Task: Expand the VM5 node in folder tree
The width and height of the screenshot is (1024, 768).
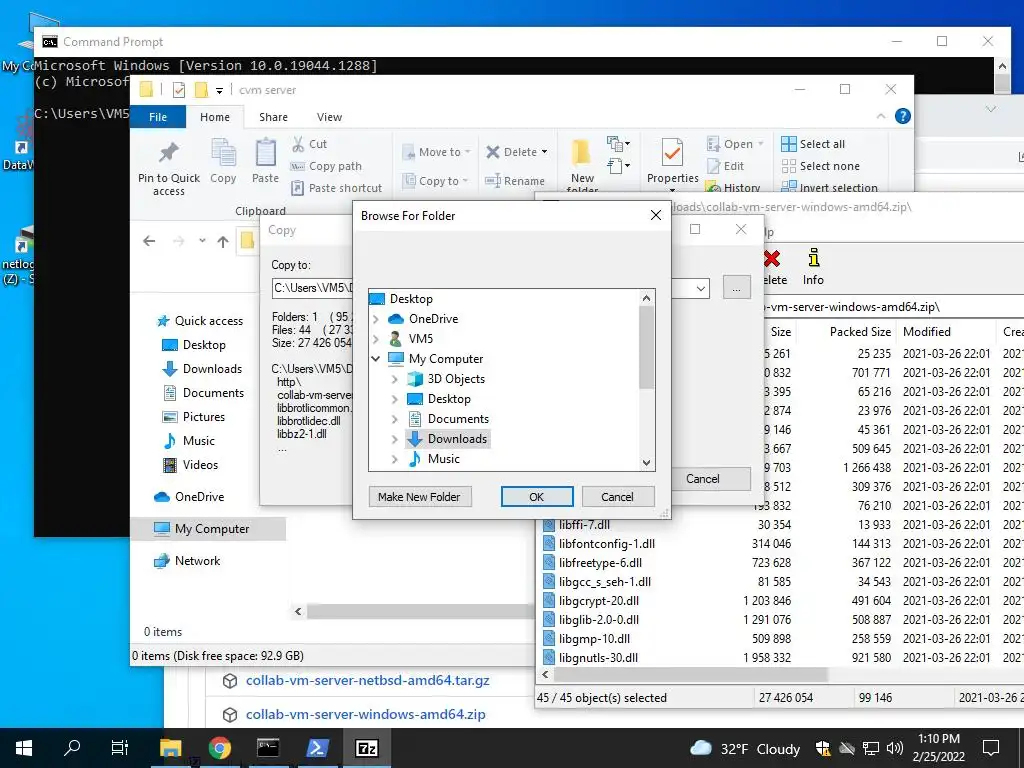Action: pyautogui.click(x=376, y=339)
